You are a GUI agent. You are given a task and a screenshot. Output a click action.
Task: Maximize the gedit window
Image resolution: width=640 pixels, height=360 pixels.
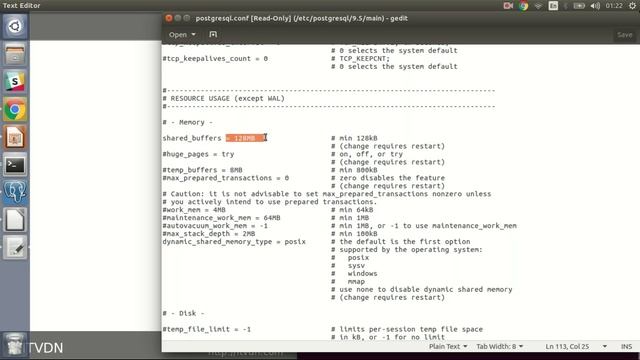tap(187, 18)
